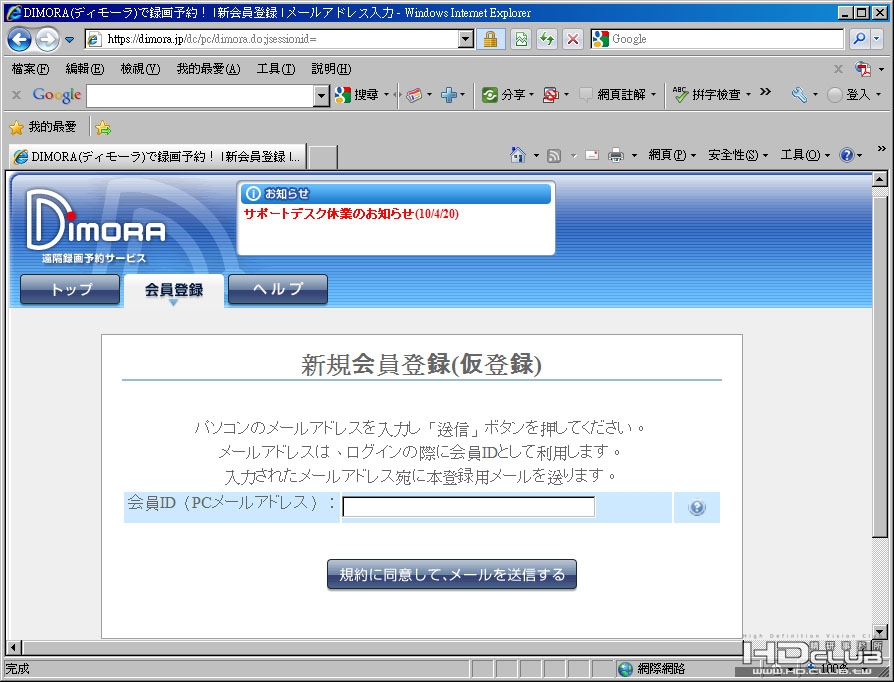Click the add to favorites bar icon
The image size is (894, 682).
tap(103, 128)
